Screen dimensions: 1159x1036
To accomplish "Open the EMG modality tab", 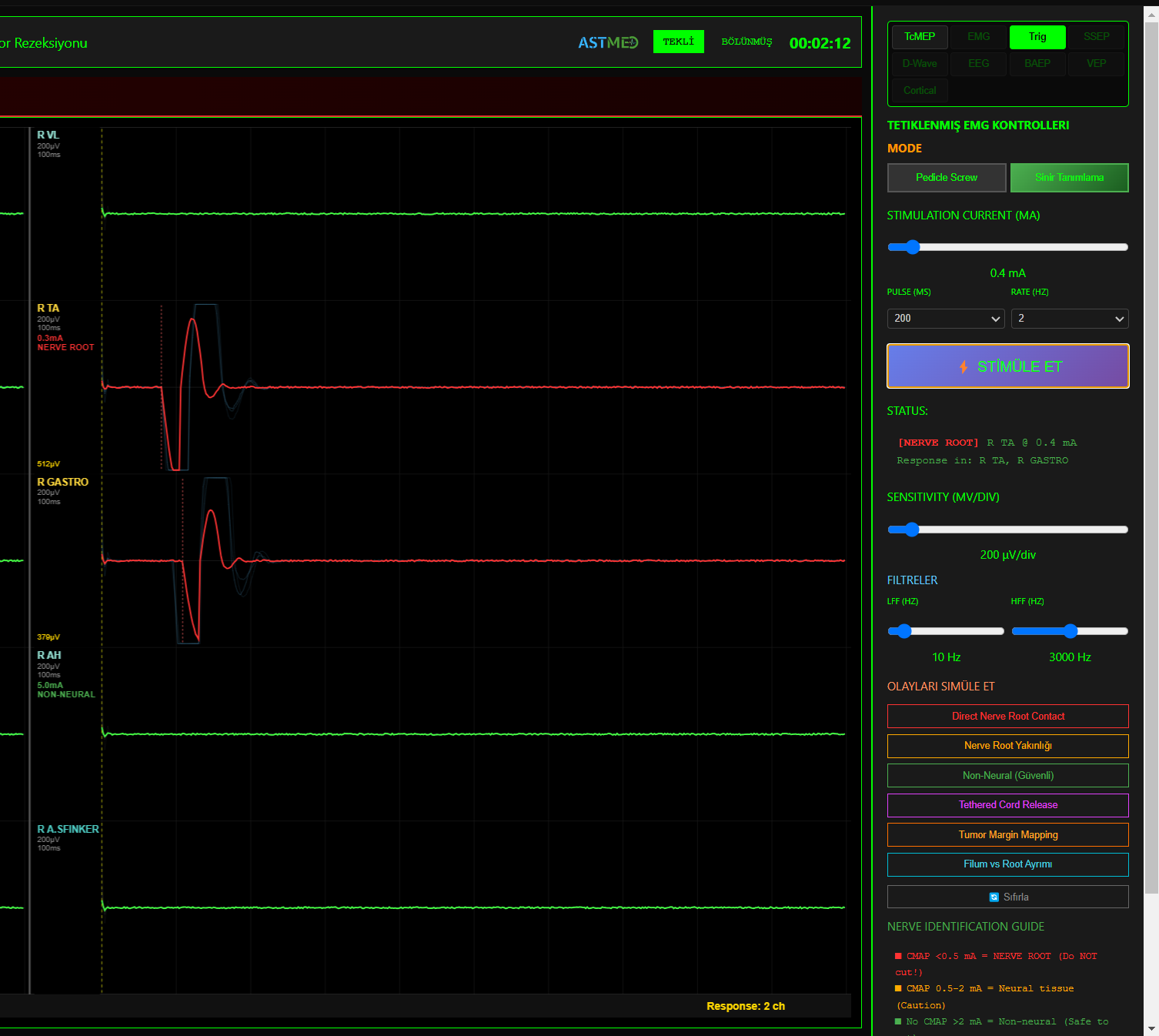I will point(978,37).
